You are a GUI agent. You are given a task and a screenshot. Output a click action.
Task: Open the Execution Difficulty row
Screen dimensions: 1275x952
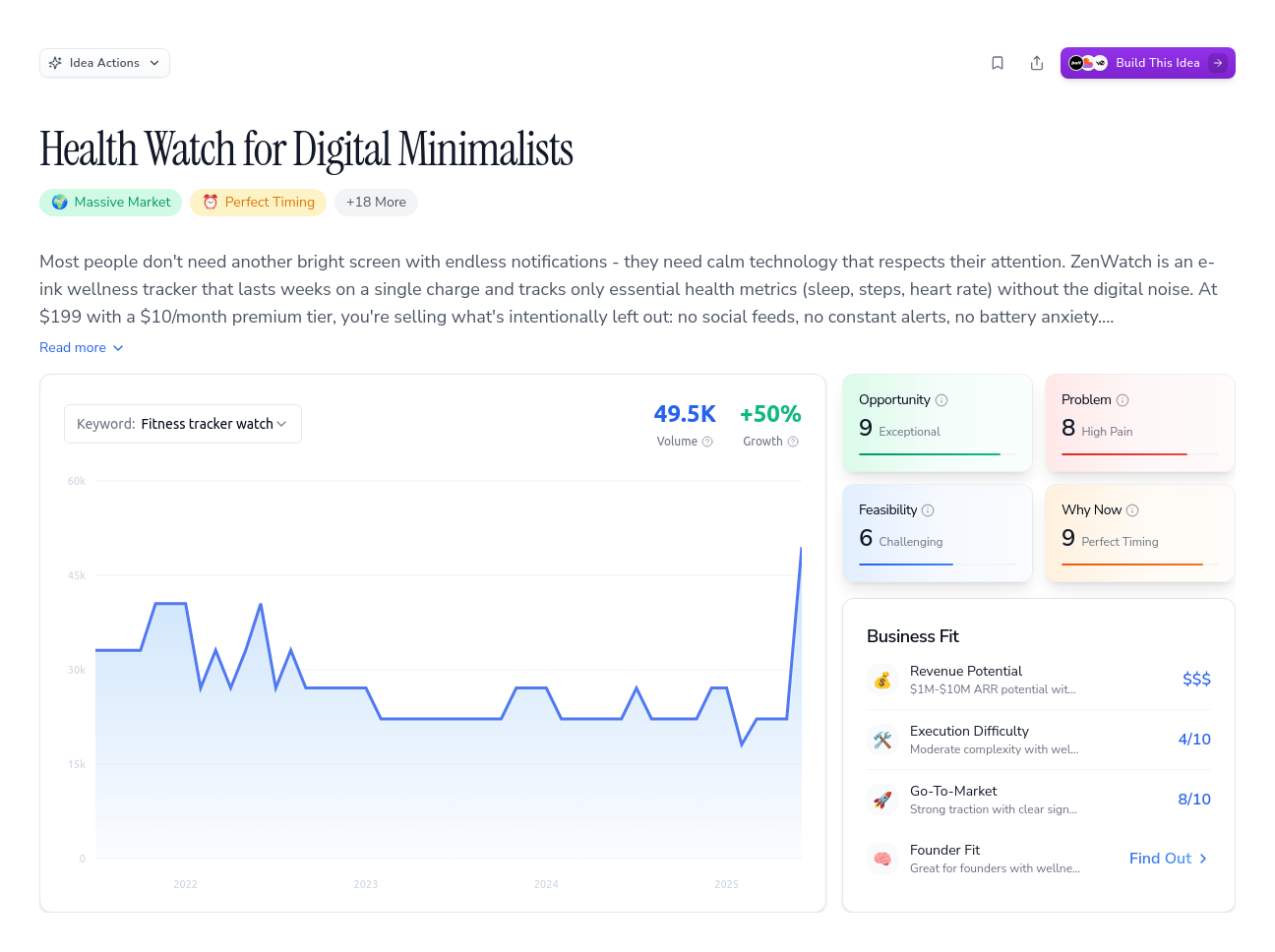1039,740
